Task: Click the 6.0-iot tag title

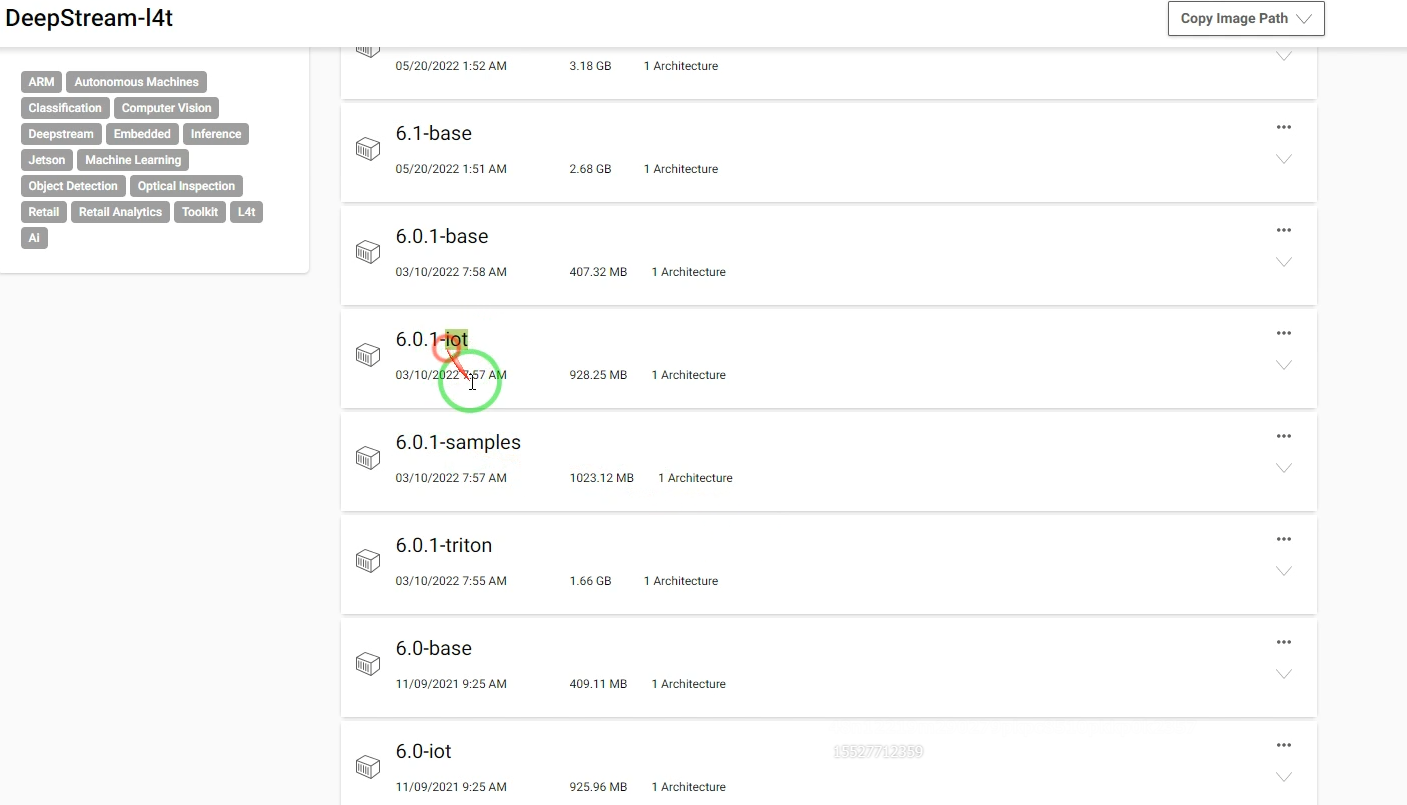Action: (424, 751)
